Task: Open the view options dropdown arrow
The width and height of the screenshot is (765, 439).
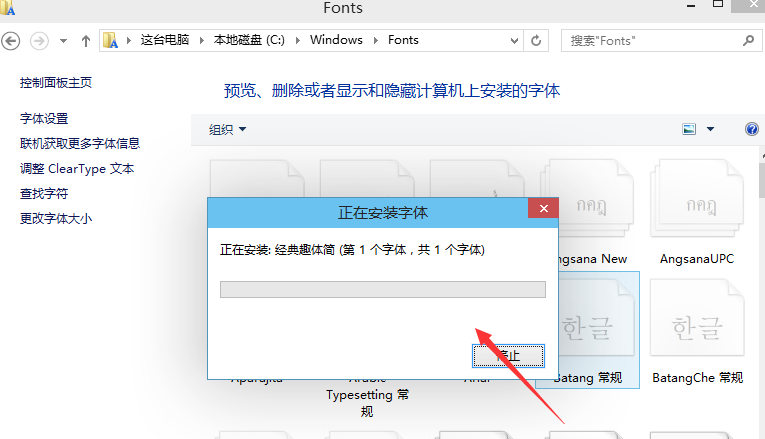Action: [x=710, y=129]
